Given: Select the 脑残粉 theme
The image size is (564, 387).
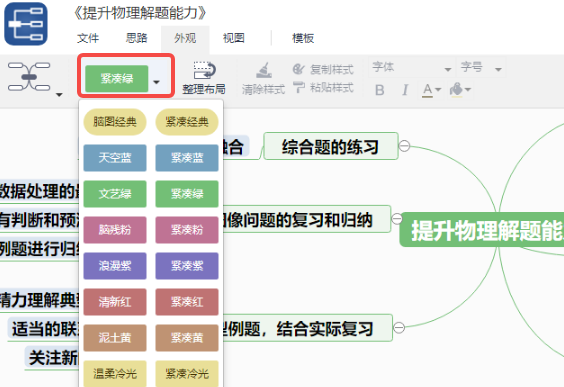Looking at the screenshot, I should (x=115, y=230).
